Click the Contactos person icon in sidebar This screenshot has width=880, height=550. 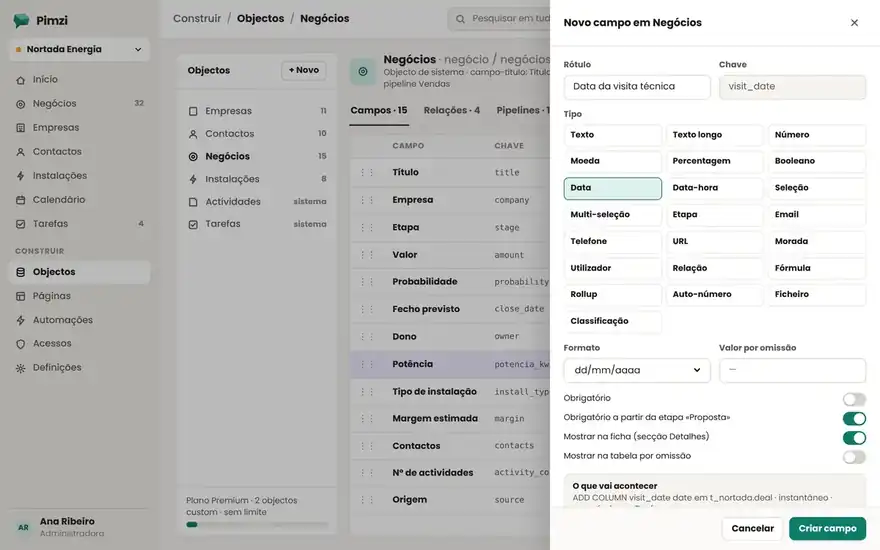tap(21, 152)
